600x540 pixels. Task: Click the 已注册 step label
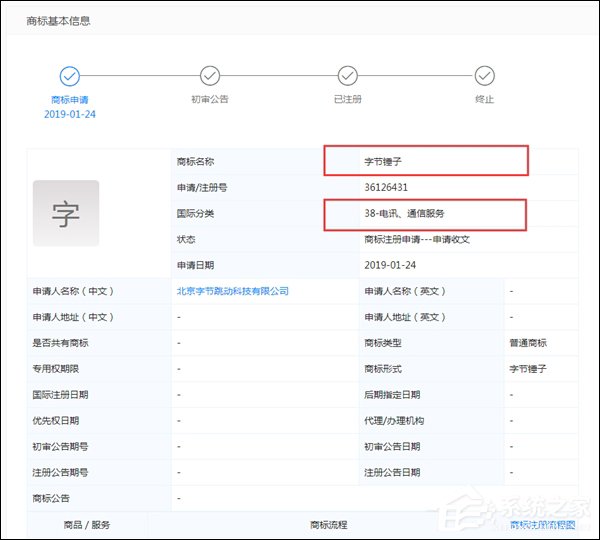(348, 99)
